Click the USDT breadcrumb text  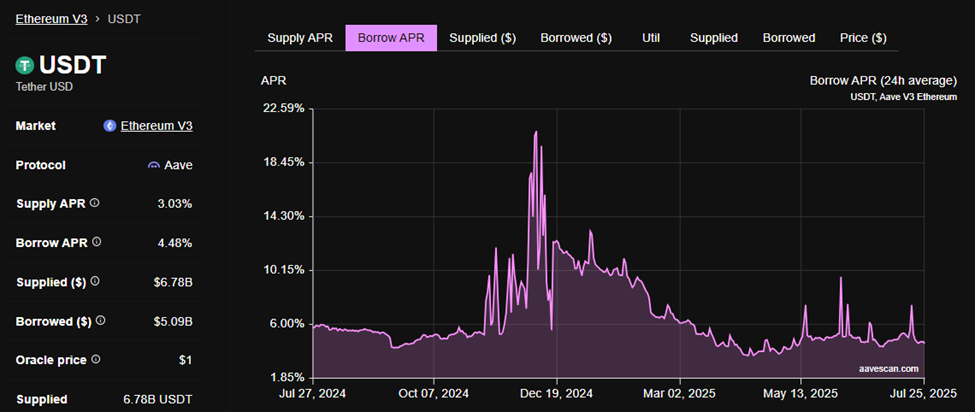tap(124, 19)
